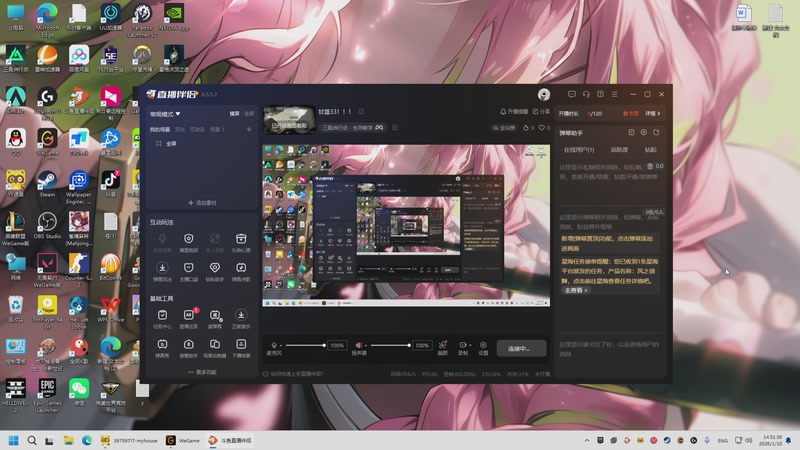Open Windows Start menu
Viewport: 800px width, 450px height.
click(14, 440)
